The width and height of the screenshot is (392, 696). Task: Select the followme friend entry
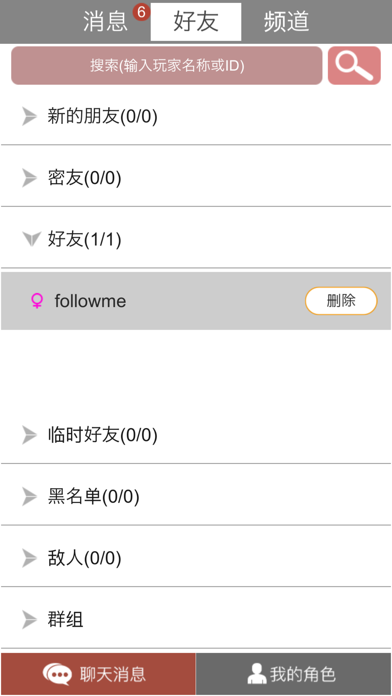[x=196, y=301]
